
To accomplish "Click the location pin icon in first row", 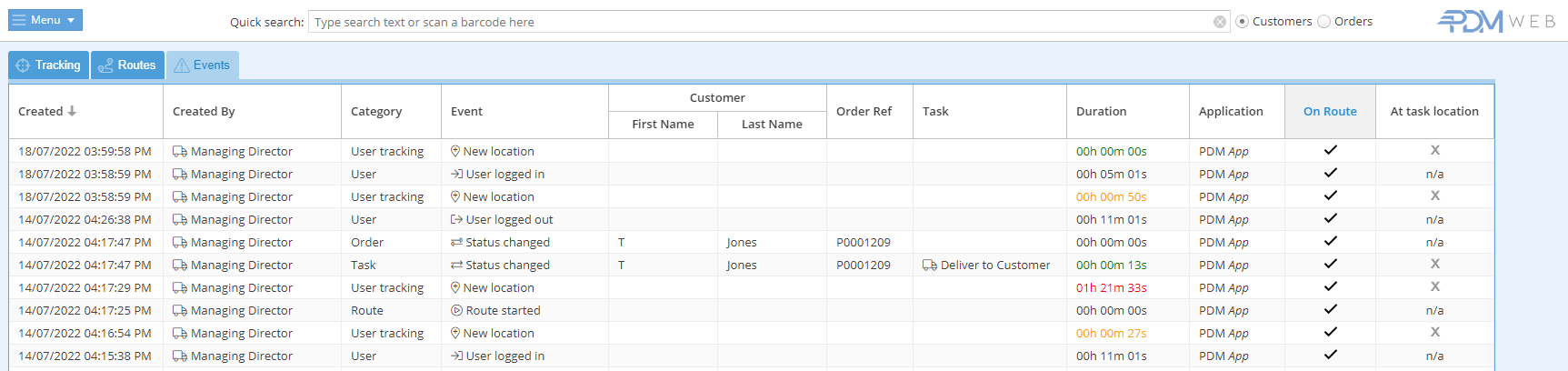I will pyautogui.click(x=455, y=152).
